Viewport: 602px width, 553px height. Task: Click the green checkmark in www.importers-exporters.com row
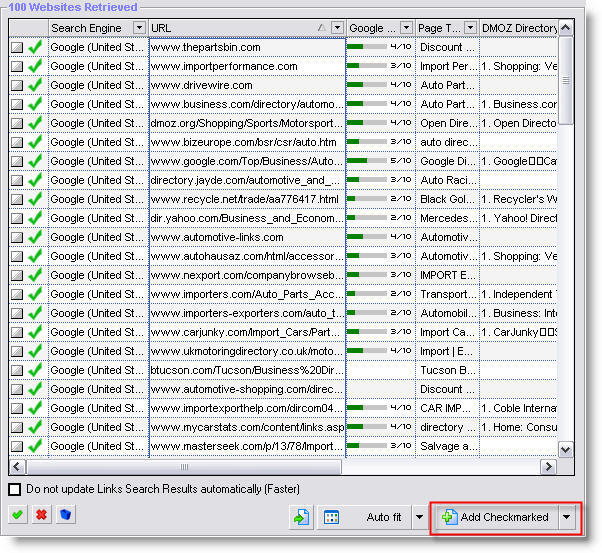tap(35, 313)
